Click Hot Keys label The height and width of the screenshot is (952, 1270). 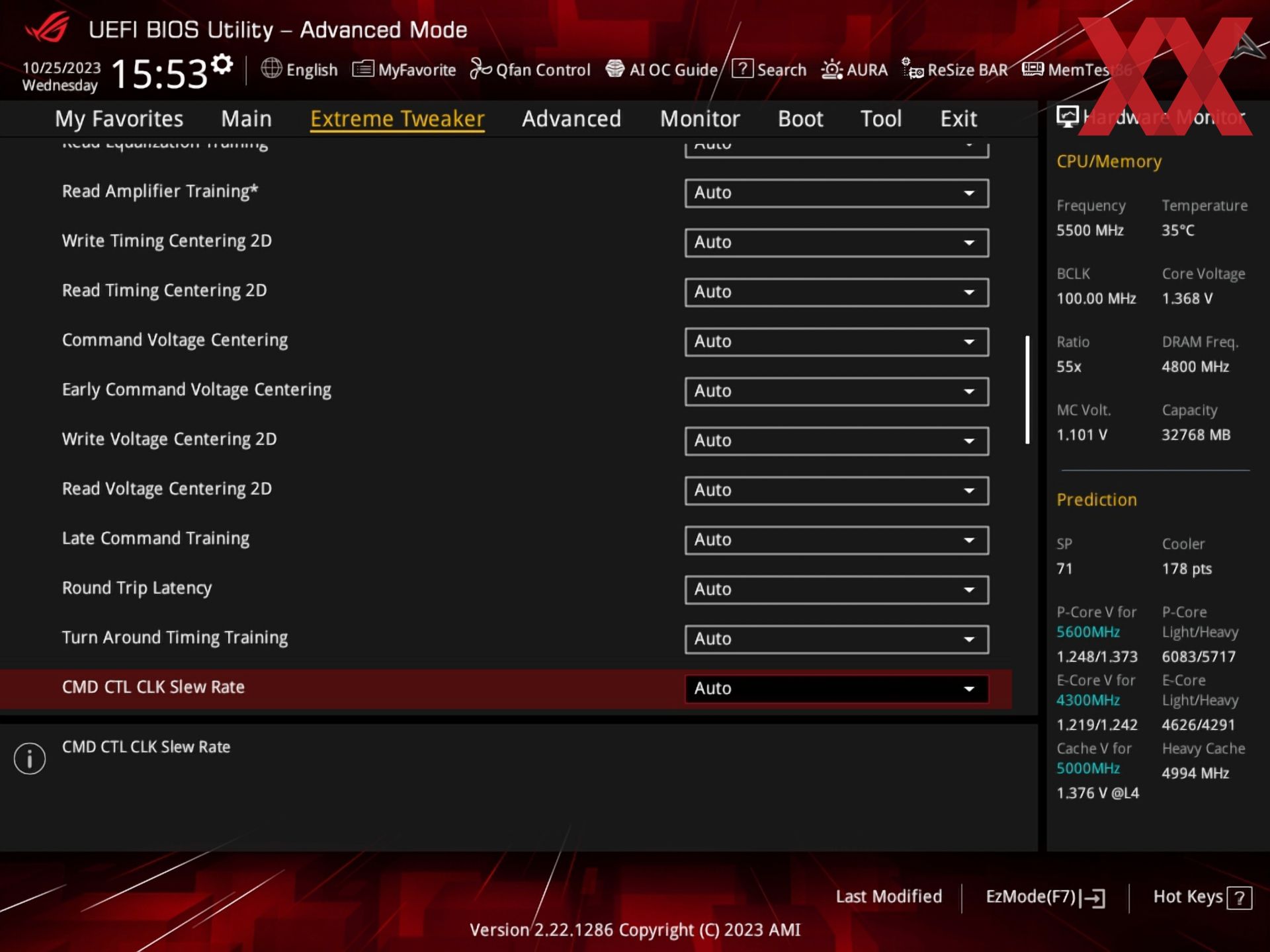pyautogui.click(x=1188, y=896)
